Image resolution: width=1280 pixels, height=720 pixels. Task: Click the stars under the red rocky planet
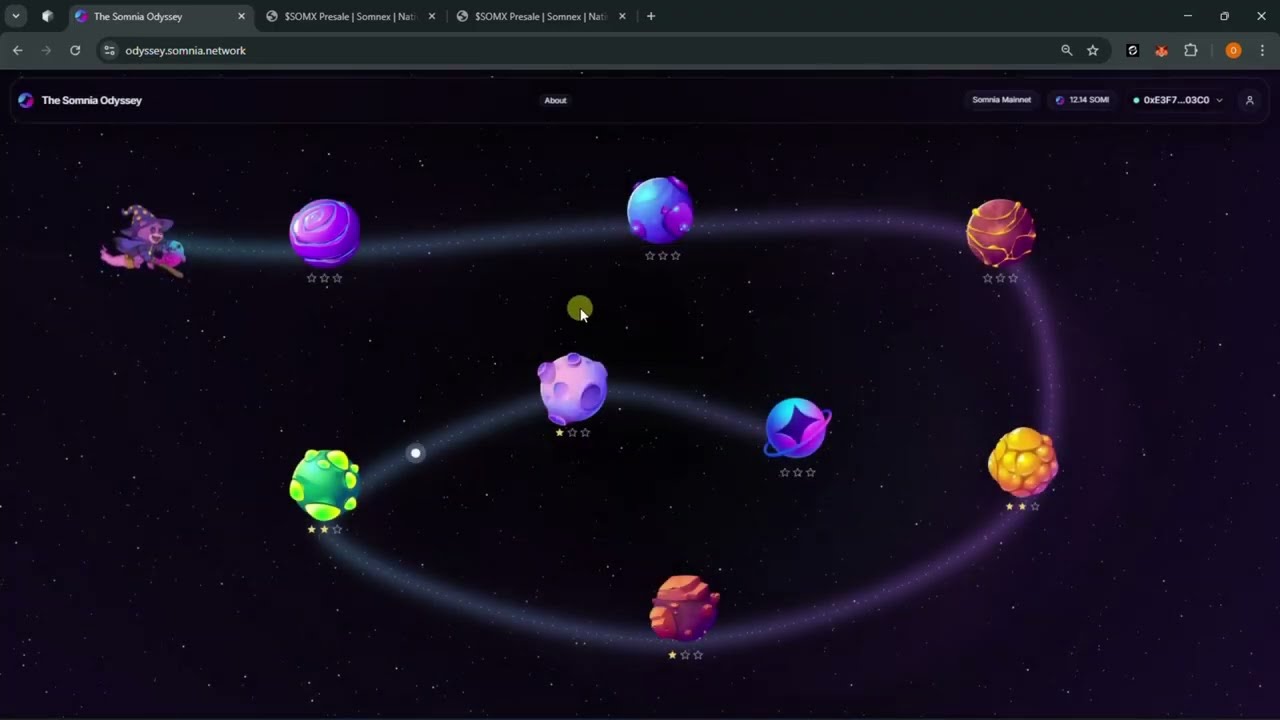pos(685,655)
